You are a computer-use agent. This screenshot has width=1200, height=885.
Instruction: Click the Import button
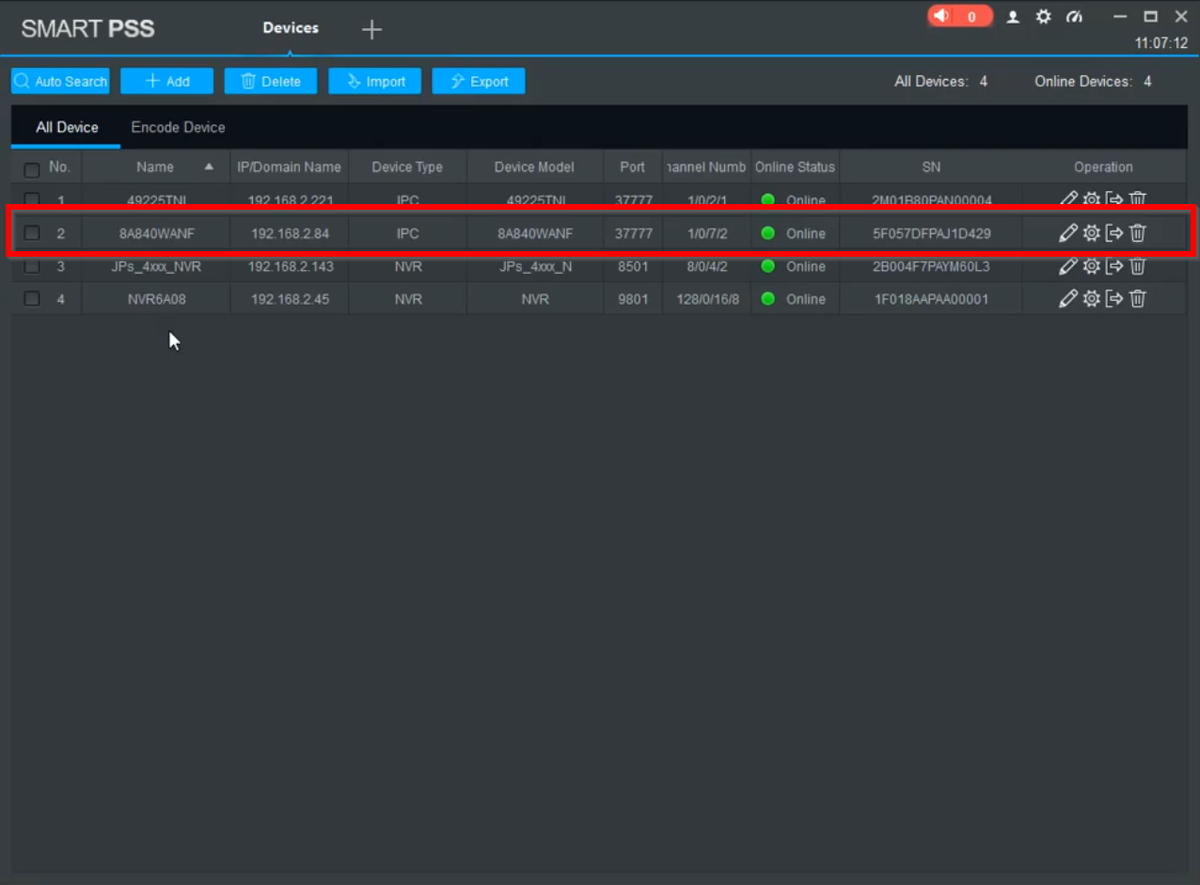pyautogui.click(x=374, y=81)
